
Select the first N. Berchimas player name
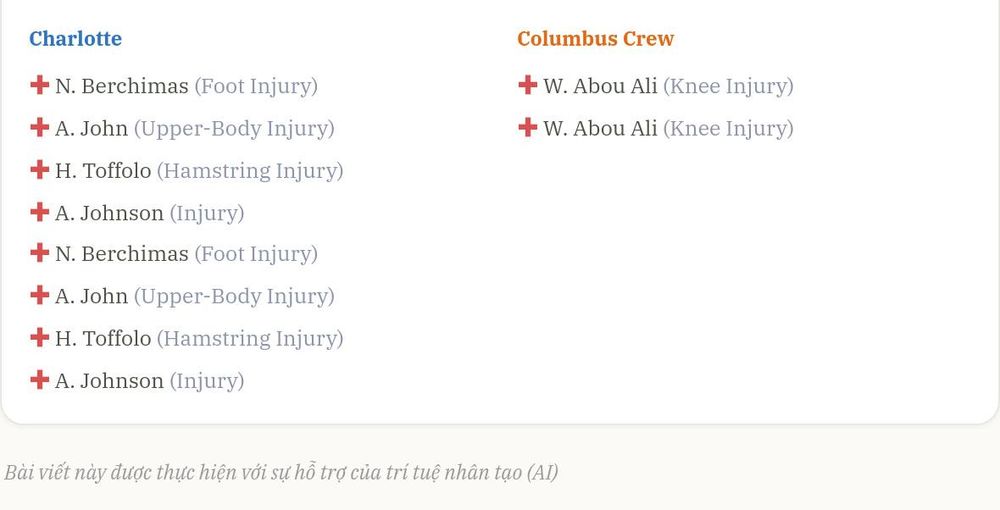click(122, 86)
